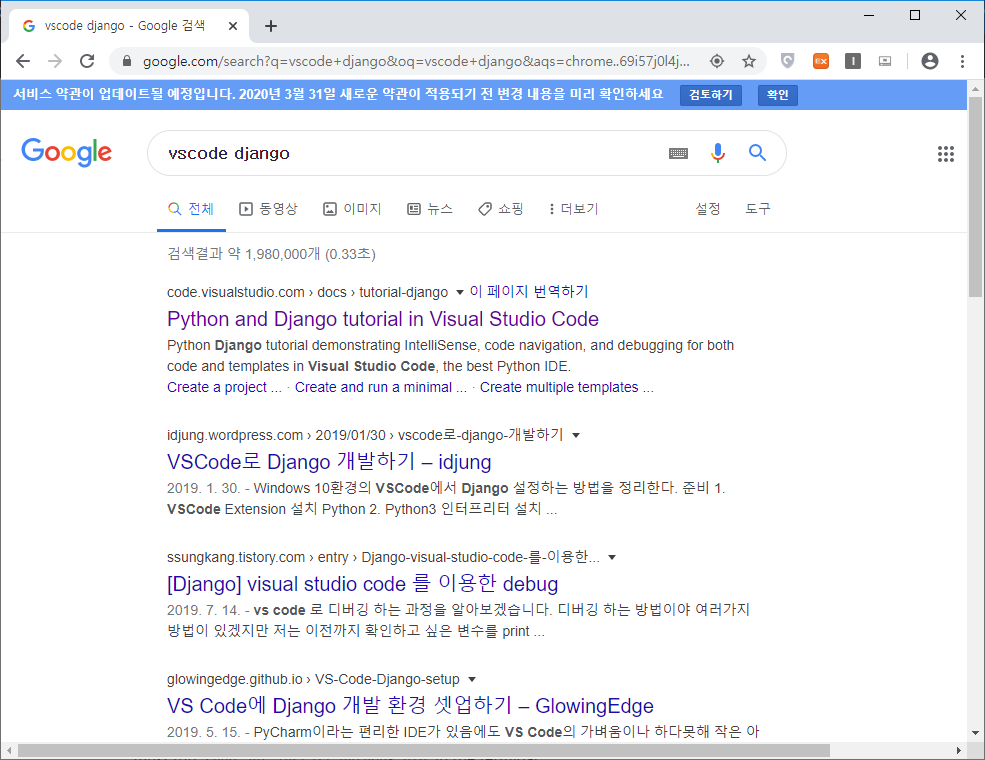This screenshot has height=760, width=985.
Task: Expand ssungkang.tistory.com result dropdown arrow
Action: 612,558
